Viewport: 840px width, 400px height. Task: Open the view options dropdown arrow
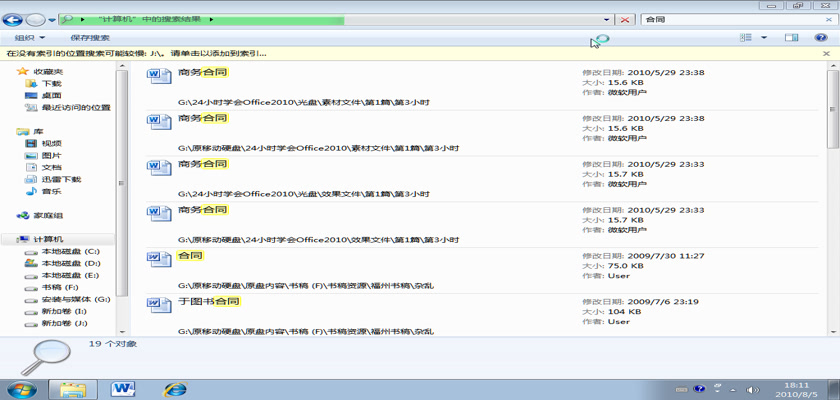pyautogui.click(x=765, y=38)
